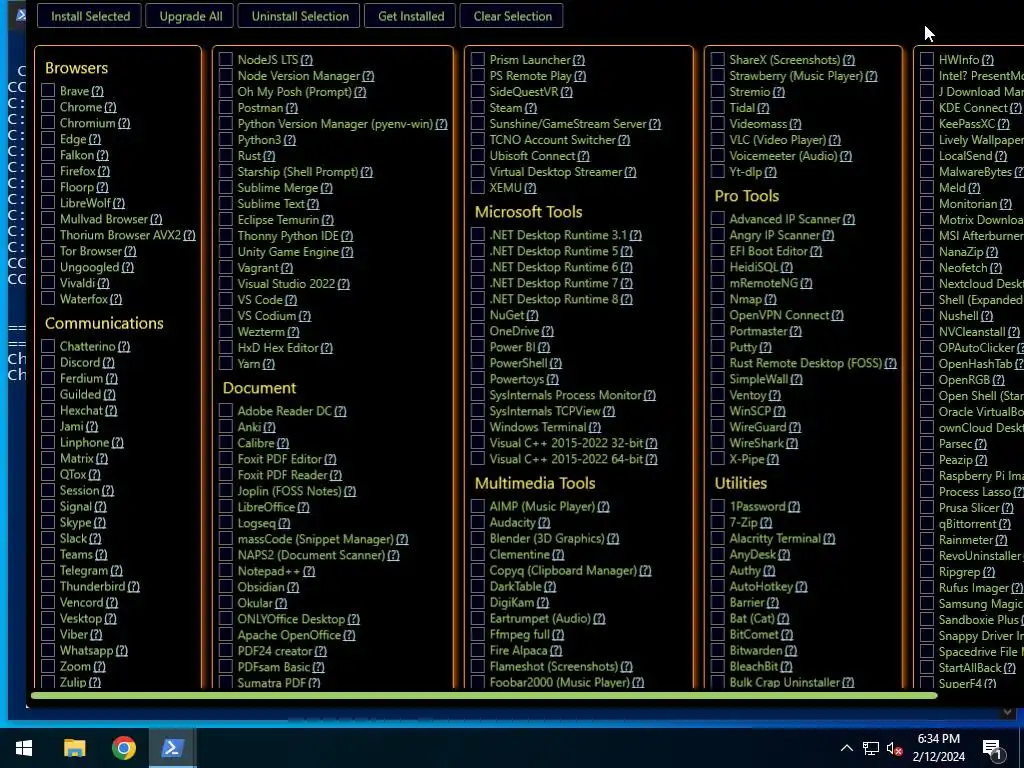
Task: Click the PowerShell taskbar icon
Action: tap(172, 748)
